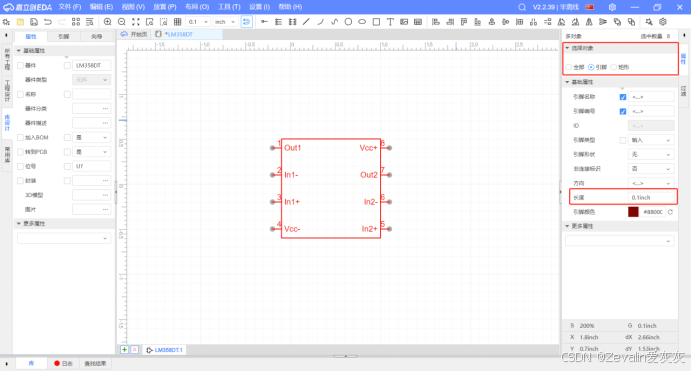Image resolution: width=692 pixels, height=371 pixels.
Task: Open the grid size 0.1 dropdown
Action: (198, 22)
